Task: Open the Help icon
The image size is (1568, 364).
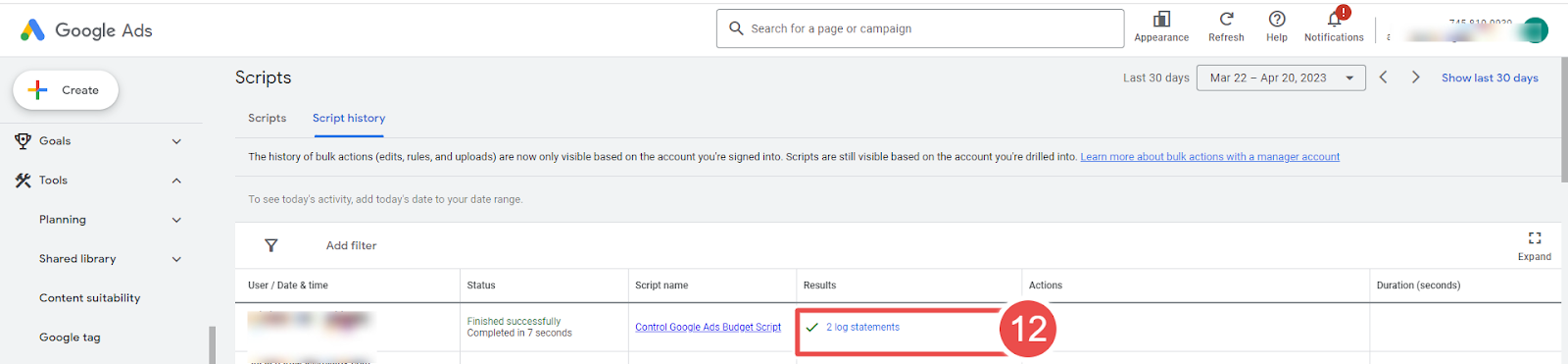Action: point(1277,20)
